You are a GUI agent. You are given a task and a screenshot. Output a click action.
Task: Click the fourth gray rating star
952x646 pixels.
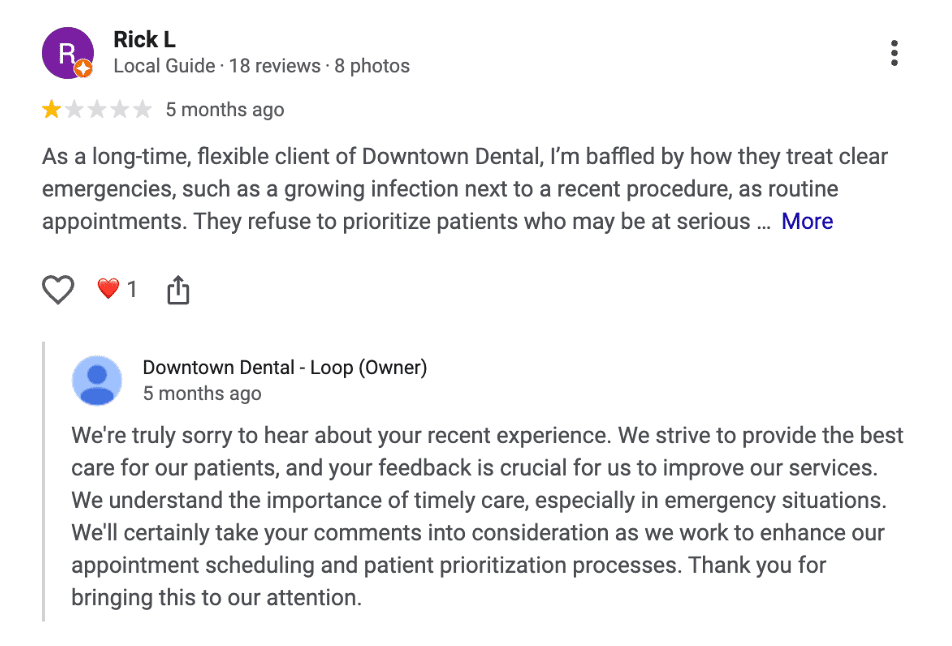(x=120, y=110)
